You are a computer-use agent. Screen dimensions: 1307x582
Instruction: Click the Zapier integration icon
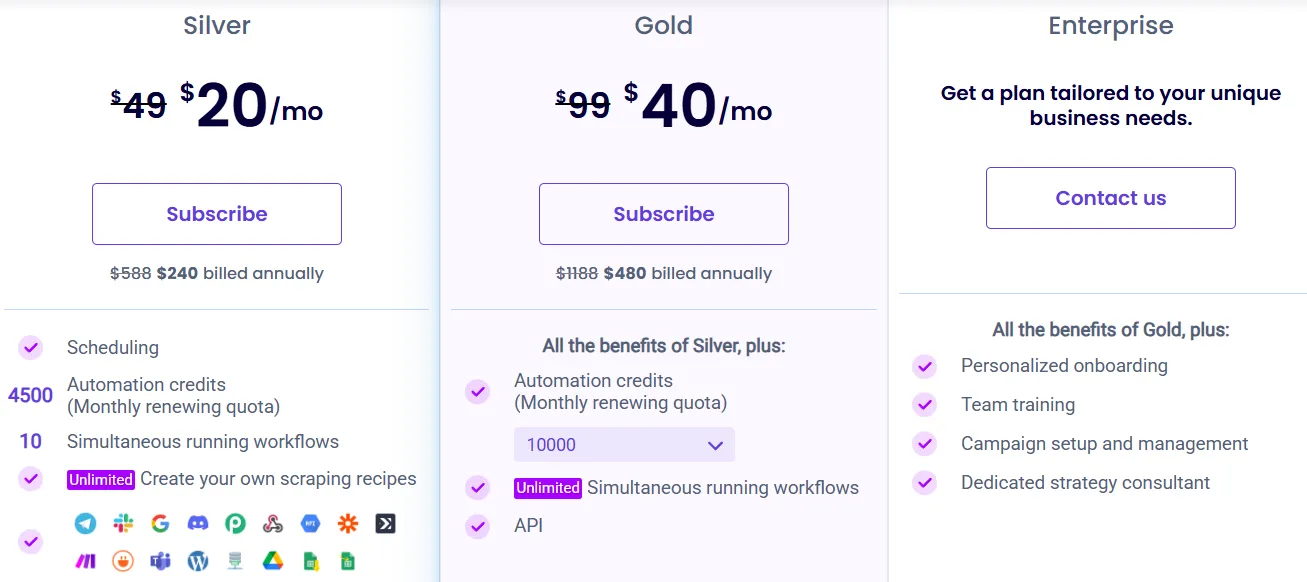(347, 523)
